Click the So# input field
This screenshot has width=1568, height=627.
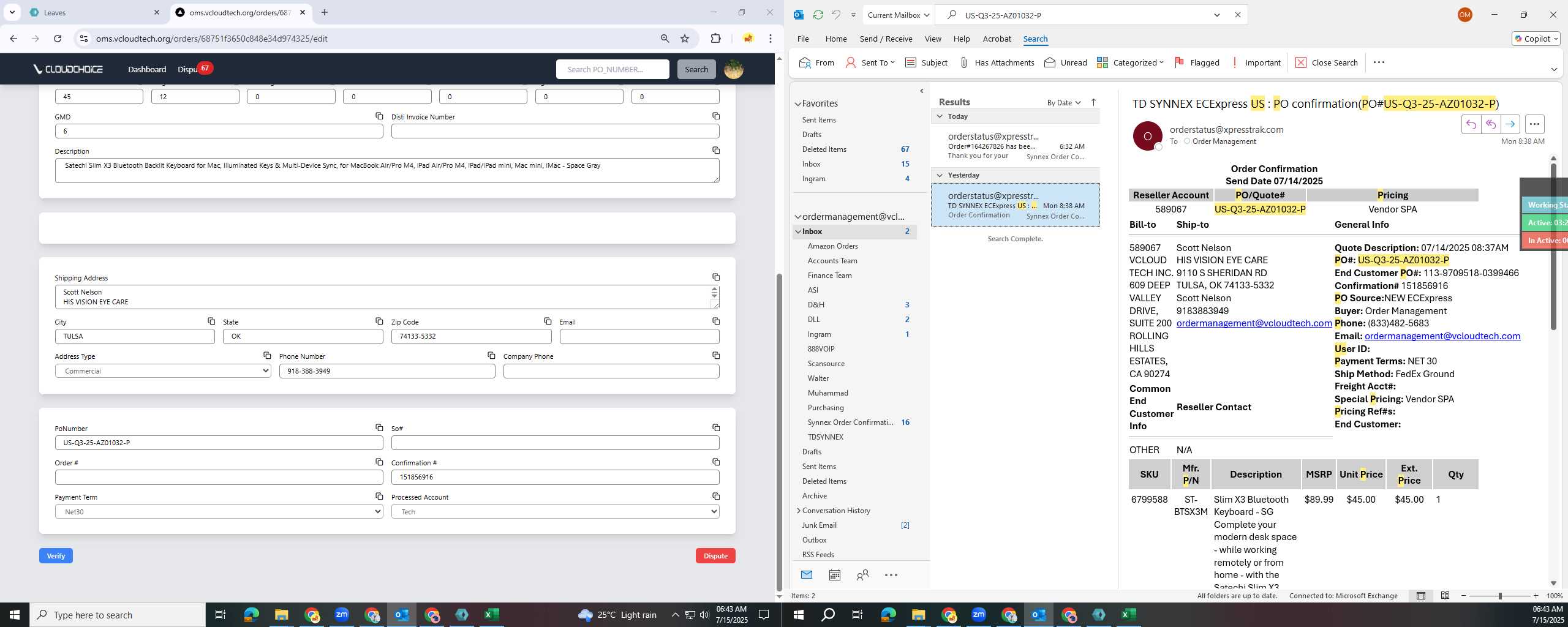tap(555, 443)
